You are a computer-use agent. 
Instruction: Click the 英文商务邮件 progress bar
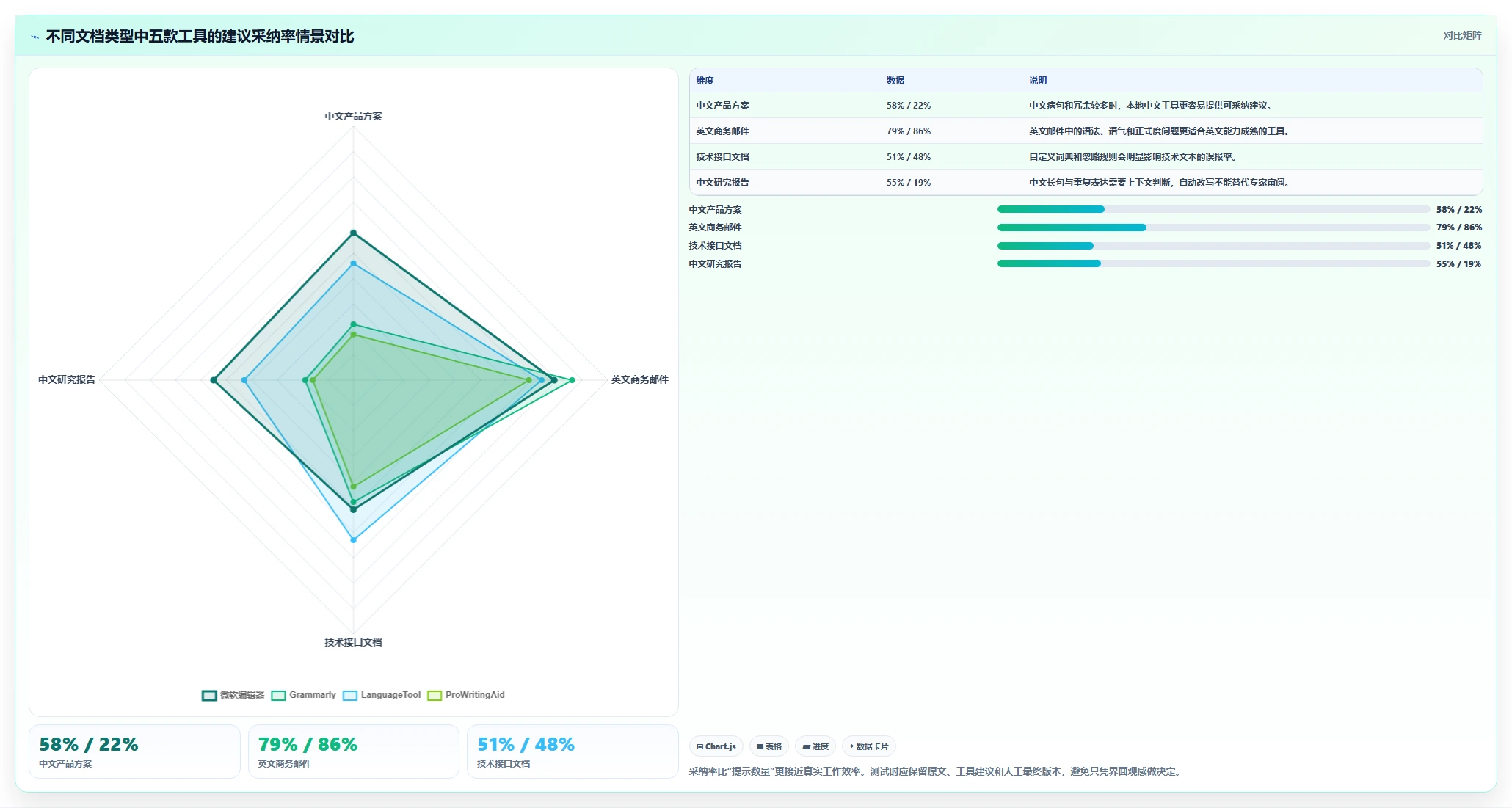point(1213,228)
